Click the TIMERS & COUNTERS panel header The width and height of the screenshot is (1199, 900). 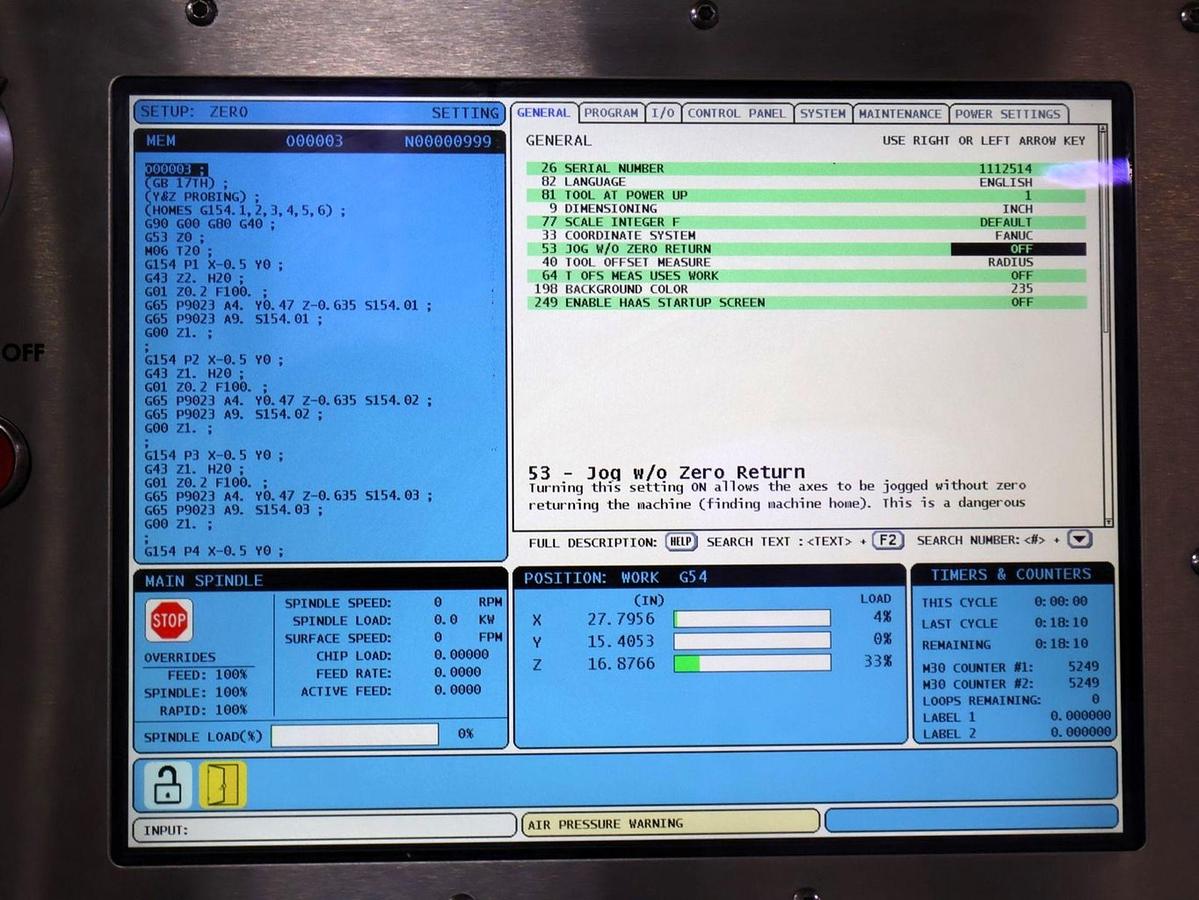[x=1013, y=575]
